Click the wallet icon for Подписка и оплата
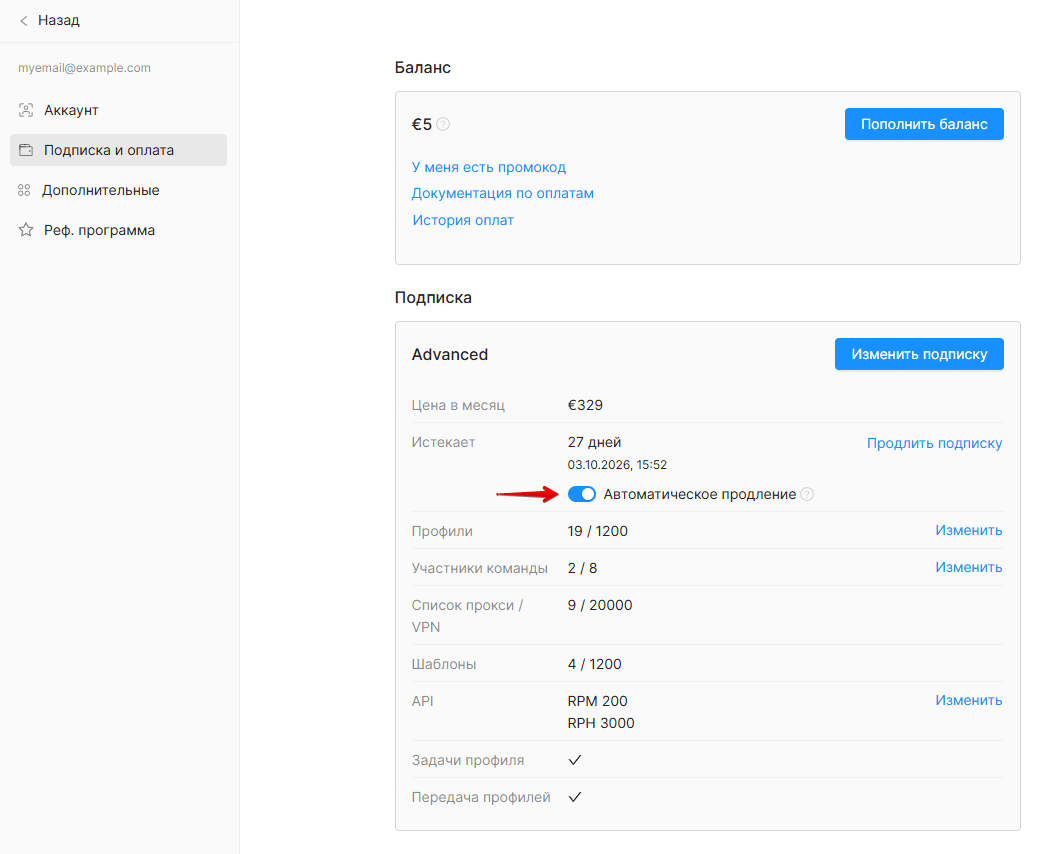Image resolution: width=1044 pixels, height=854 pixels. [x=25, y=150]
